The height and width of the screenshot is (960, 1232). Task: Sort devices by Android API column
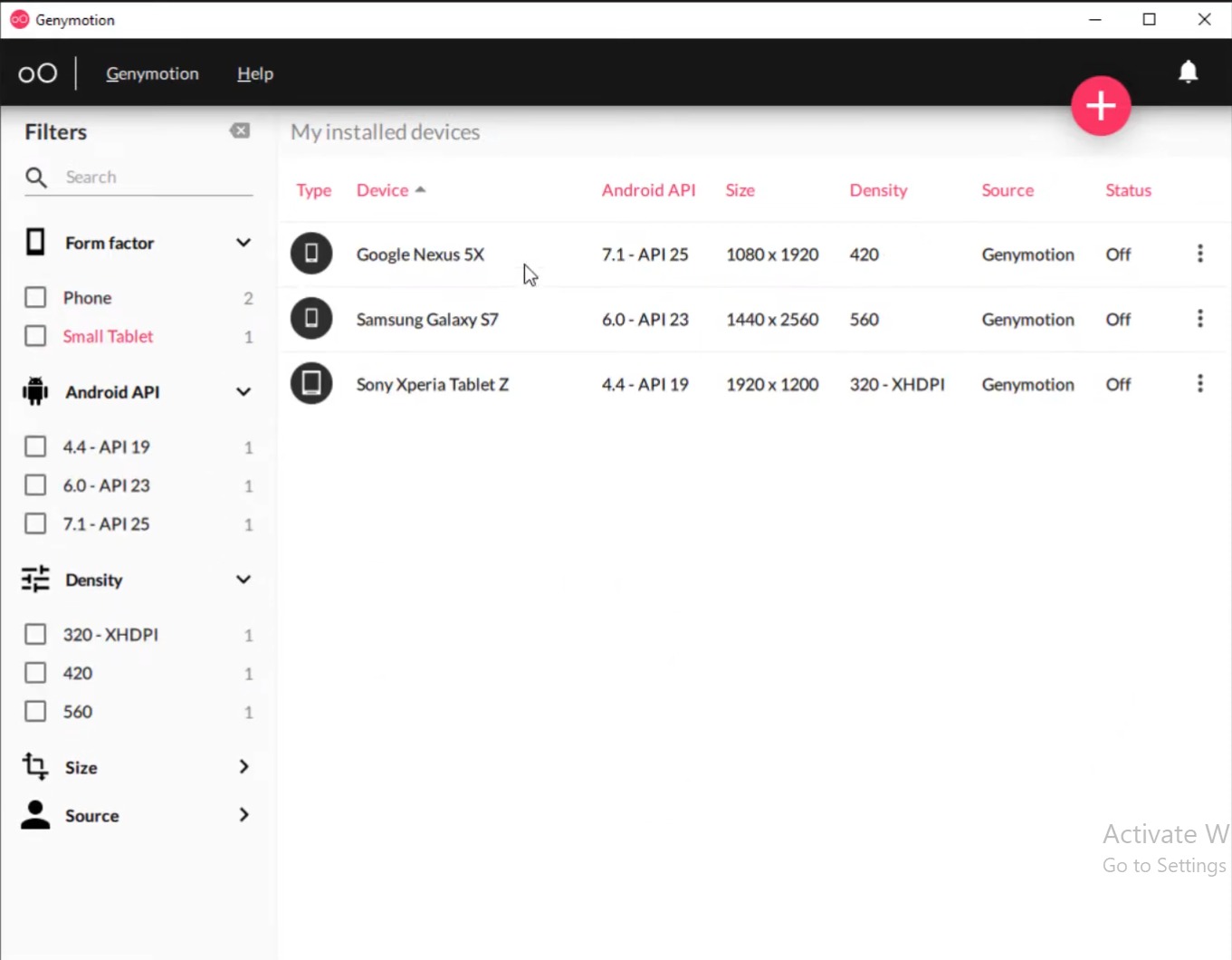[648, 190]
